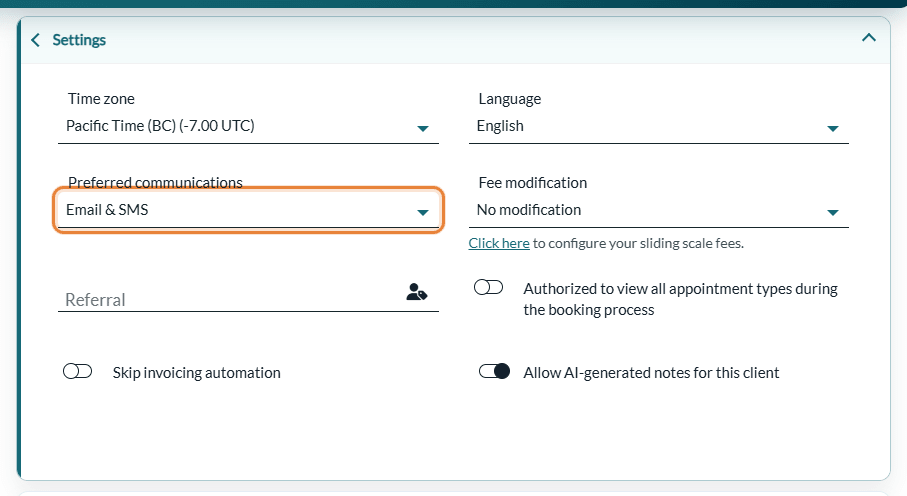
Task: Click 'Skip invoicing automation' label text
Action: 197,373
